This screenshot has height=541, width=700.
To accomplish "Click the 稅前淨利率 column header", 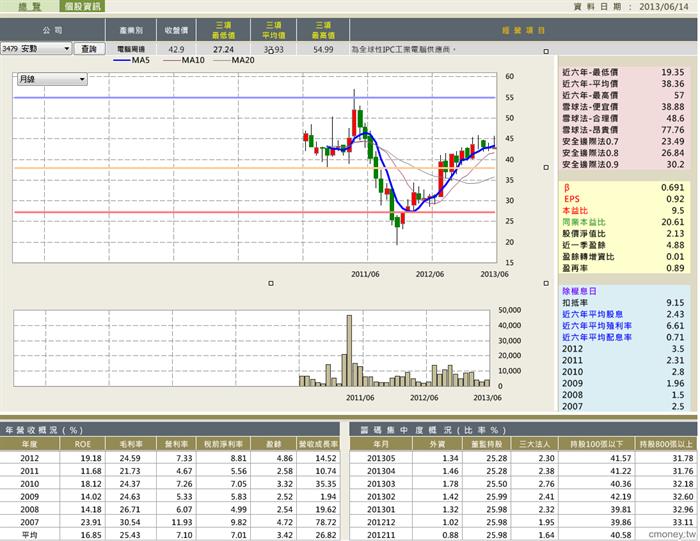I will coord(224,444).
